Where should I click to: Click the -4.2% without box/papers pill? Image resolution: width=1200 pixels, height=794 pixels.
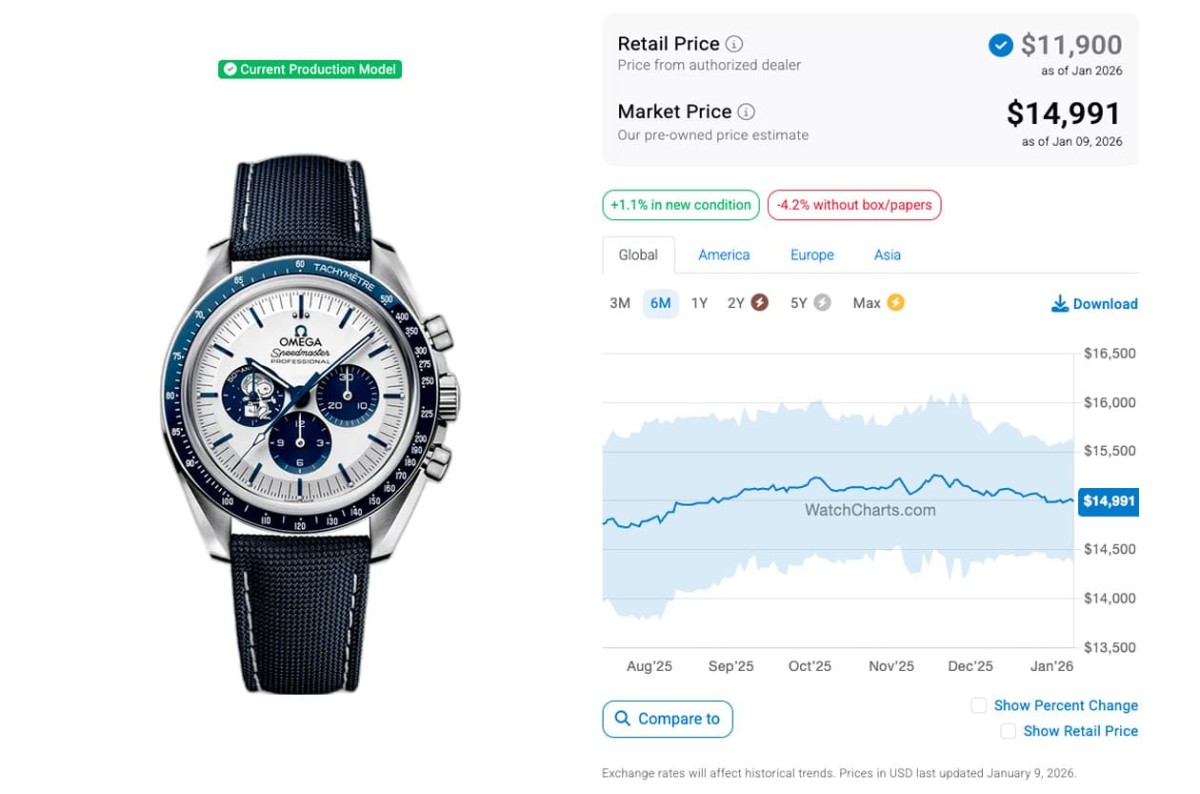854,205
